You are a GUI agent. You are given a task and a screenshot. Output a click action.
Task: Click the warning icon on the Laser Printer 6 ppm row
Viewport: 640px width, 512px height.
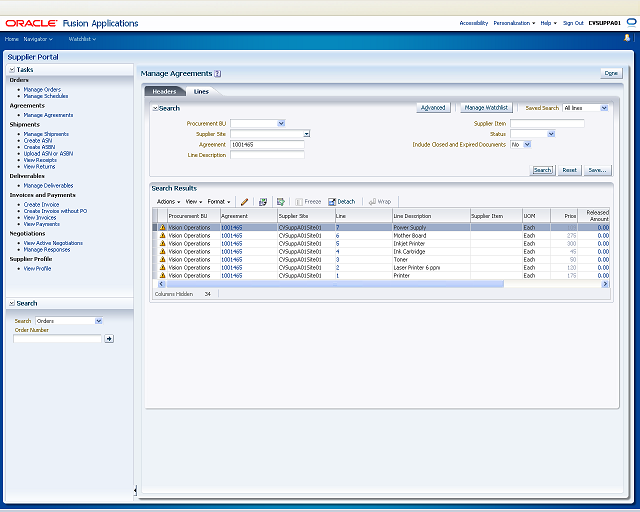click(162, 267)
